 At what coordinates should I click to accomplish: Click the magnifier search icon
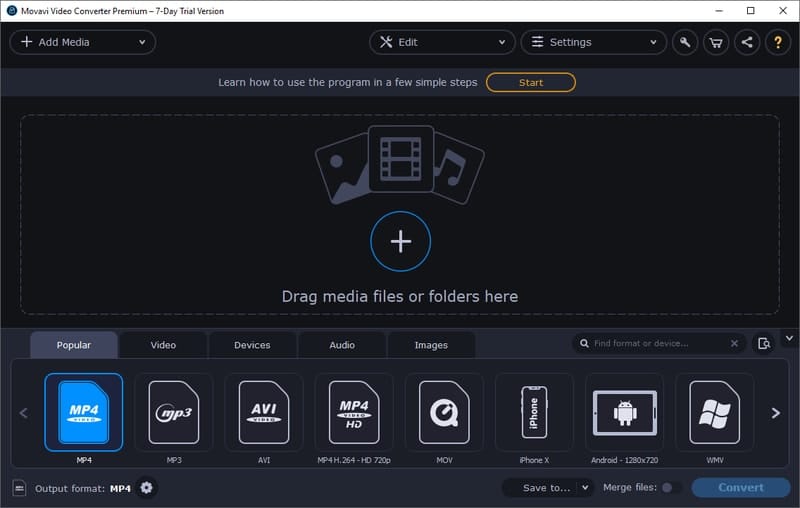[x=584, y=343]
